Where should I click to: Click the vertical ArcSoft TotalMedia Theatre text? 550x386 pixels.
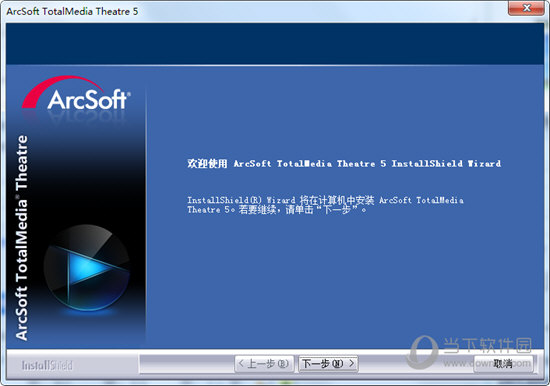22,238
